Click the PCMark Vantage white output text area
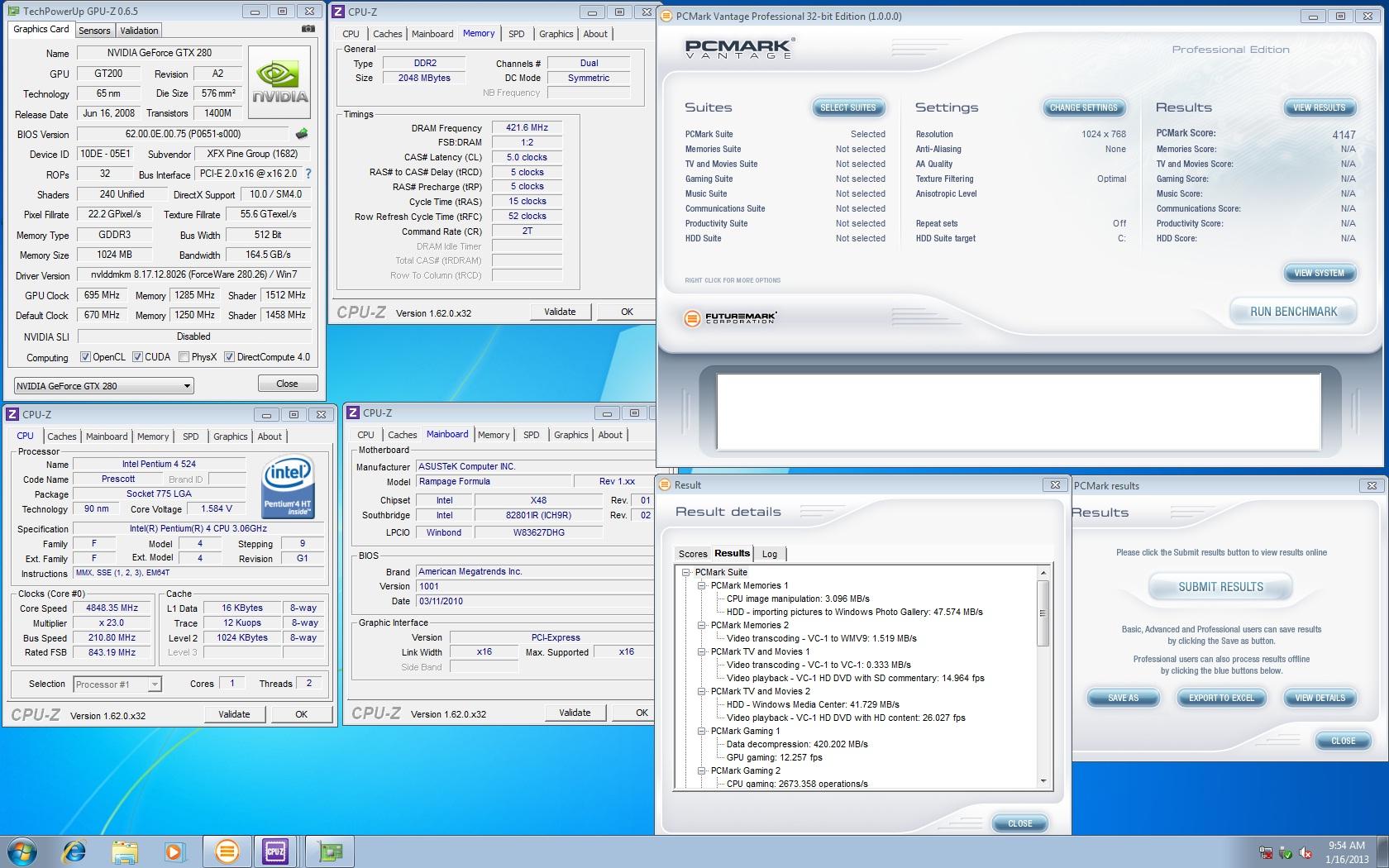 1018,411
